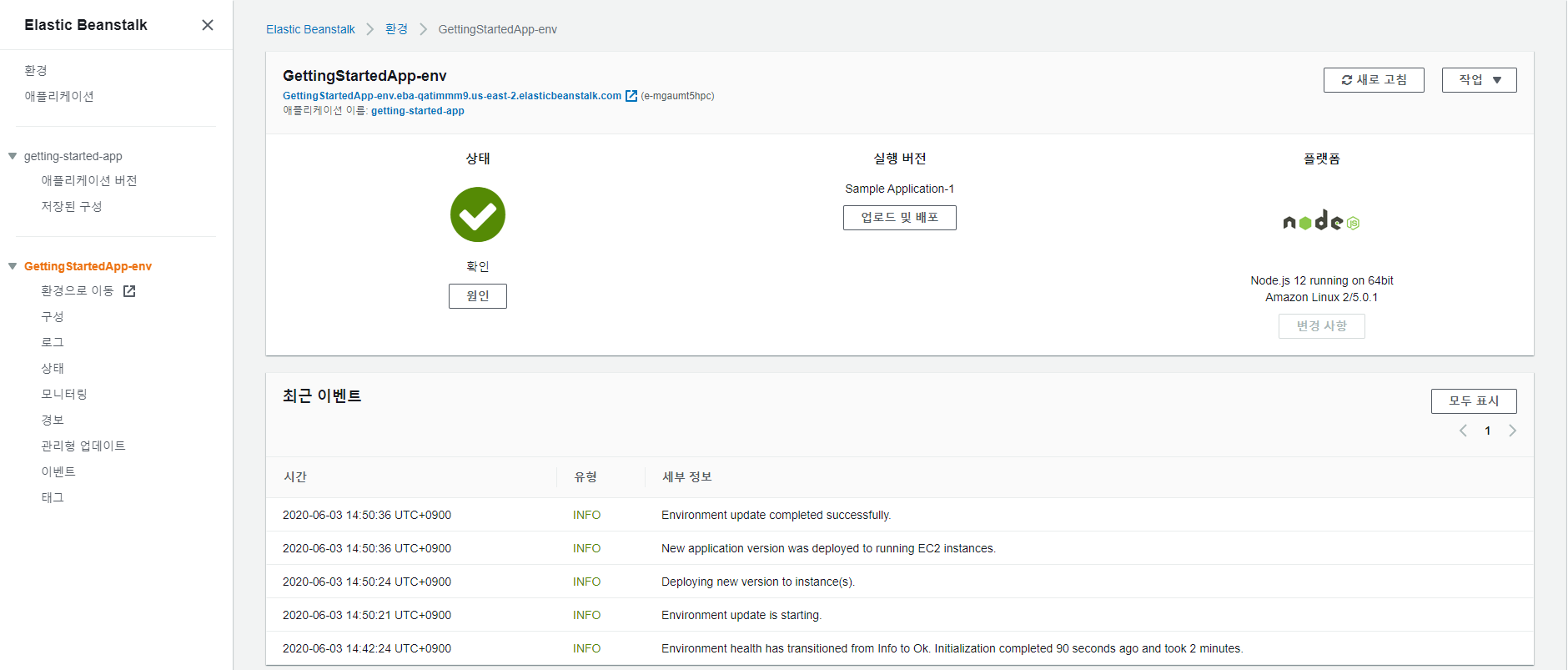Click the Node.js platform logo
The width and height of the screenshot is (1568, 670).
pos(1321,221)
